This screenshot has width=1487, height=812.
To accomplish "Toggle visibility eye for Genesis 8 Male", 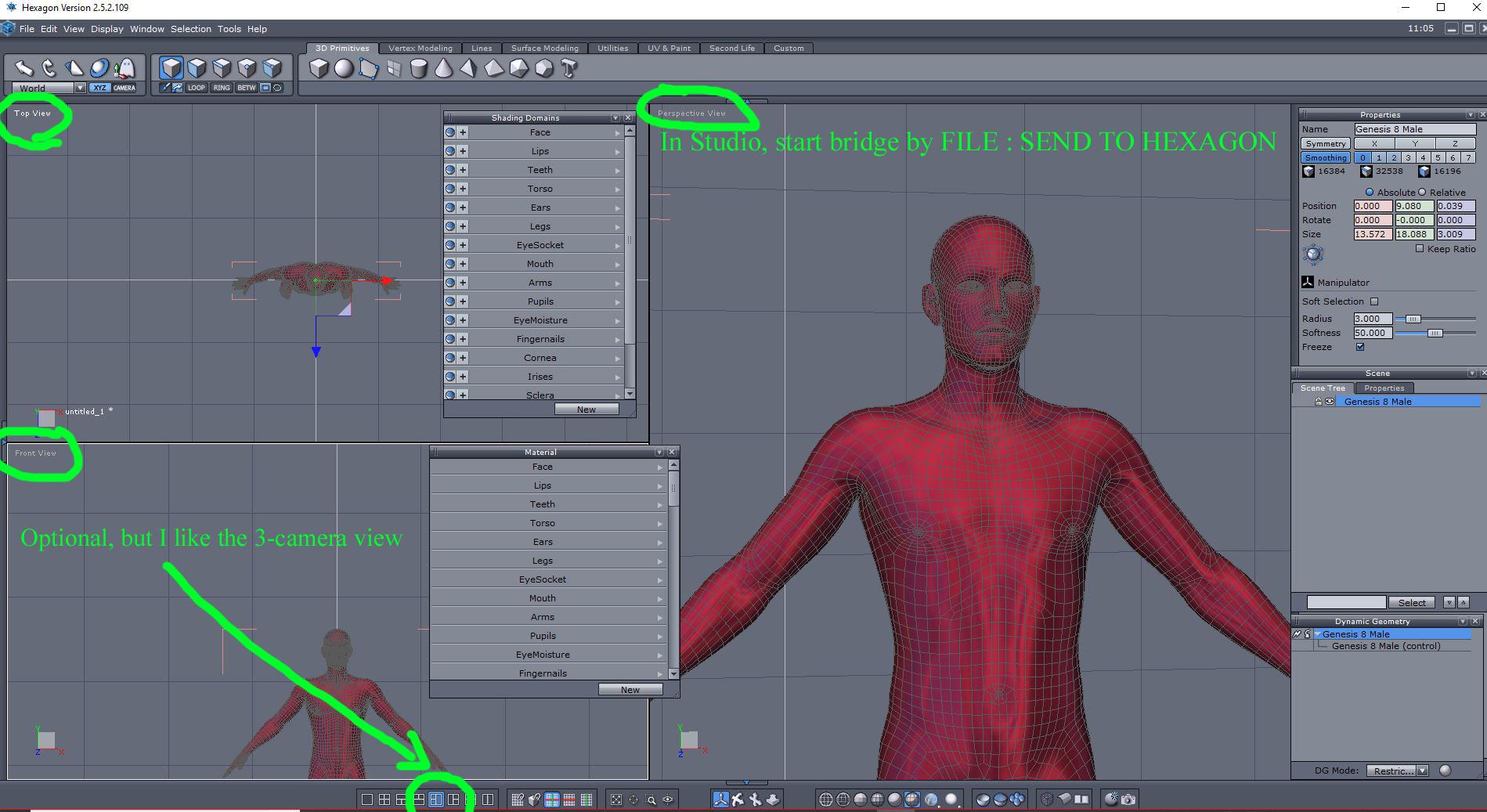I will pyautogui.click(x=1330, y=402).
